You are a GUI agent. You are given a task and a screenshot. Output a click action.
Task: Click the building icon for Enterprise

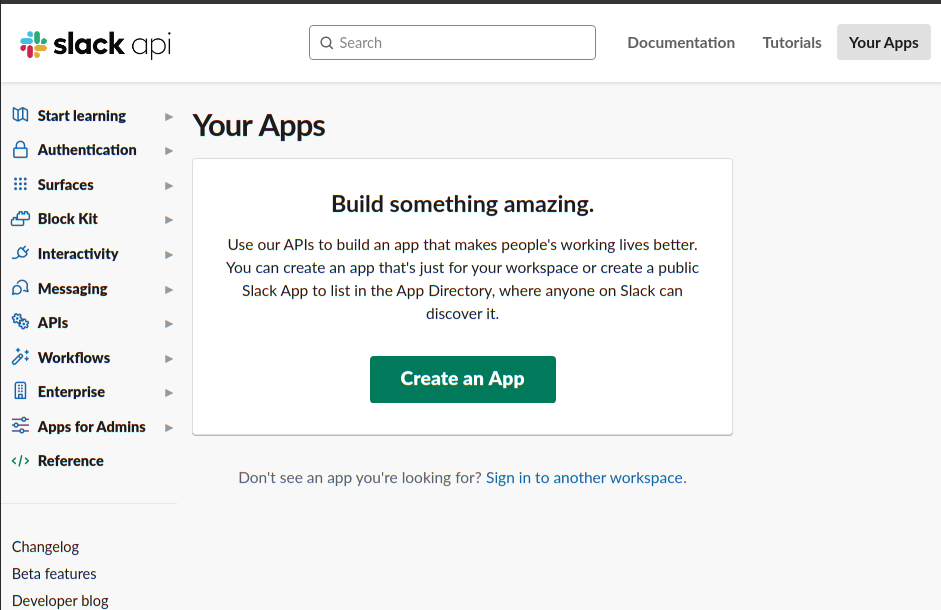[x=20, y=392]
